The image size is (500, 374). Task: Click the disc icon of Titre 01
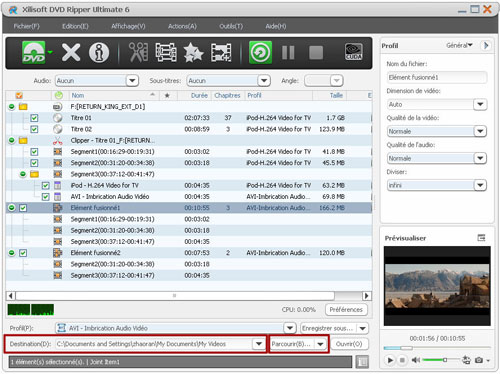58,118
